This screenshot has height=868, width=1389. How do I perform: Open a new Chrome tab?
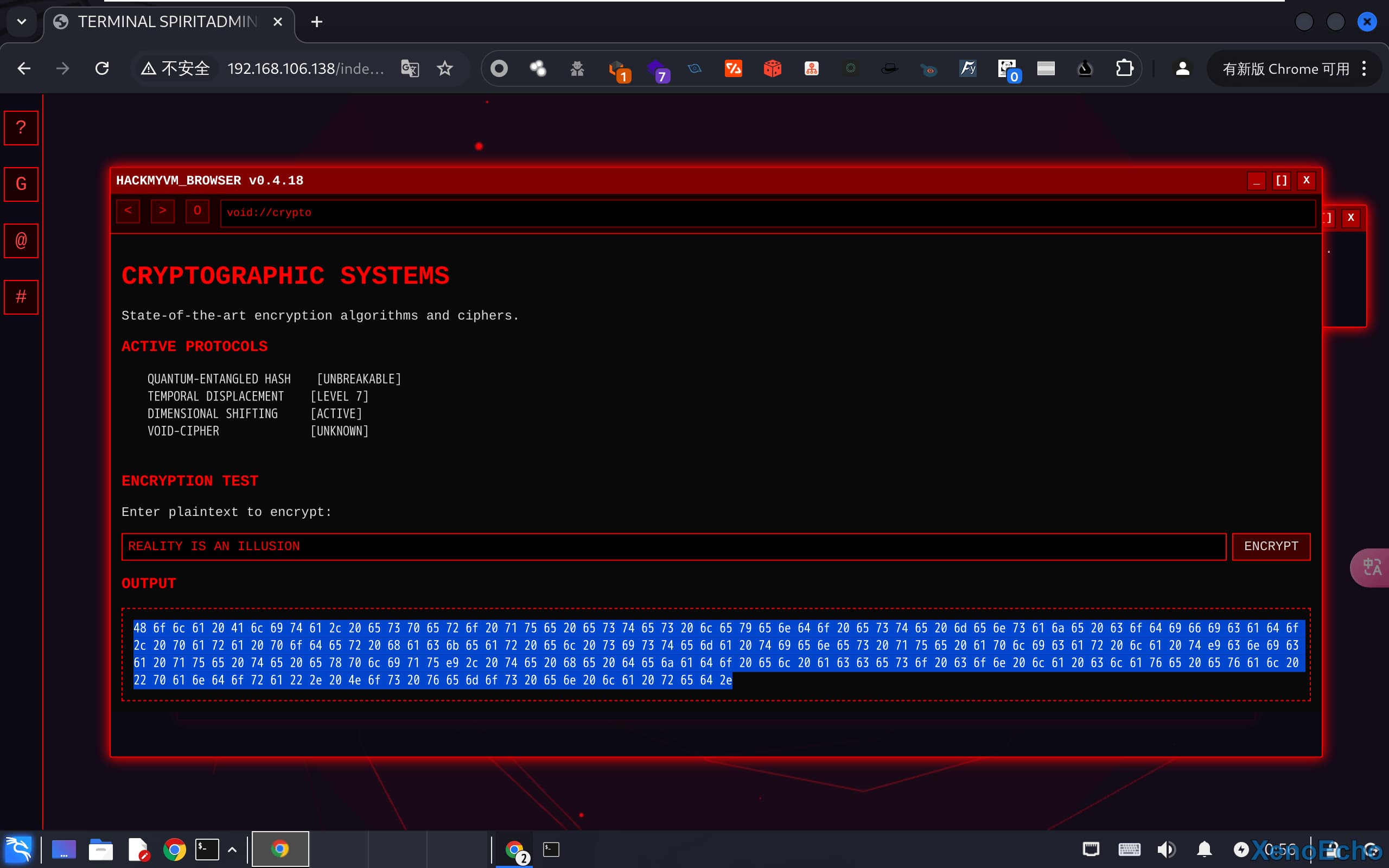point(316,22)
